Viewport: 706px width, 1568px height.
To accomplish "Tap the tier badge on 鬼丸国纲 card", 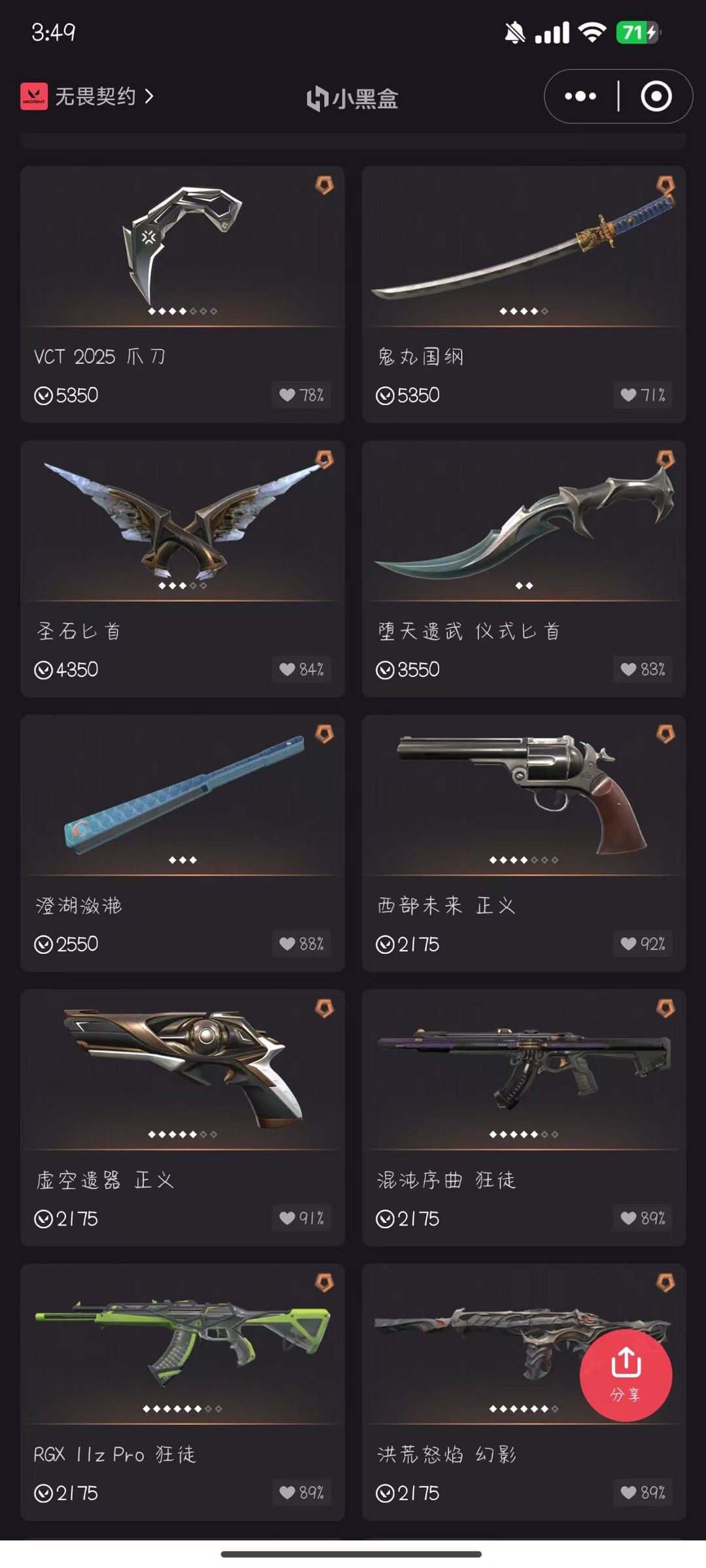I will click(x=665, y=184).
